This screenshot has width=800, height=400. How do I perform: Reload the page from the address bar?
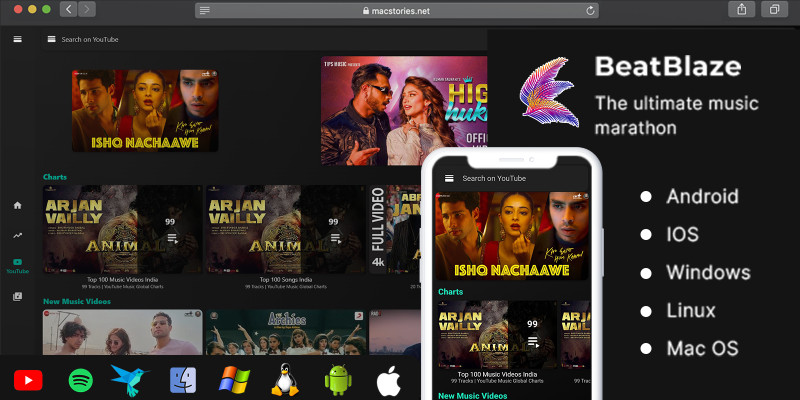point(591,10)
